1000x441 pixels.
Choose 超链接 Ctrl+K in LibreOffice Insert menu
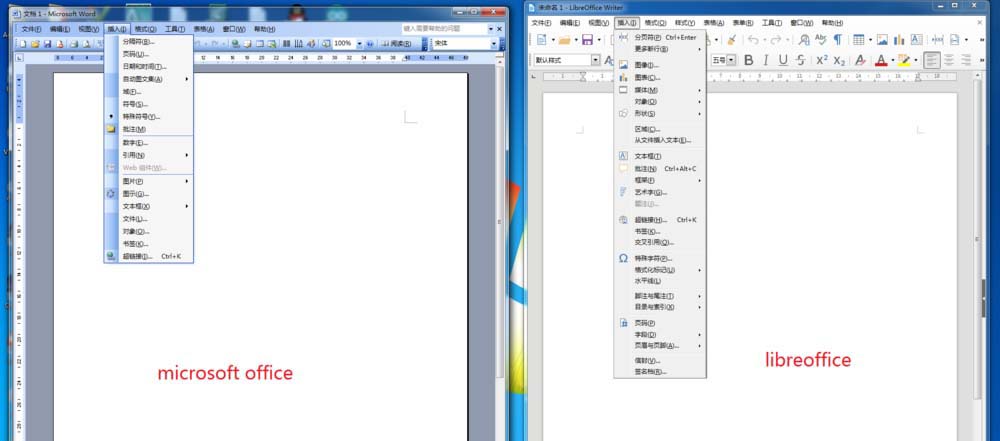[659, 220]
